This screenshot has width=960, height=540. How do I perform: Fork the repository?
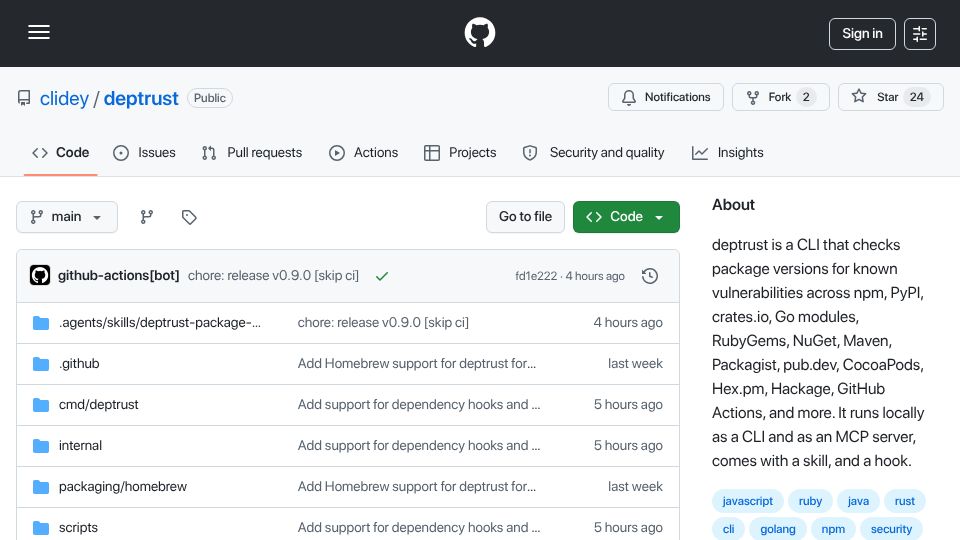click(781, 97)
